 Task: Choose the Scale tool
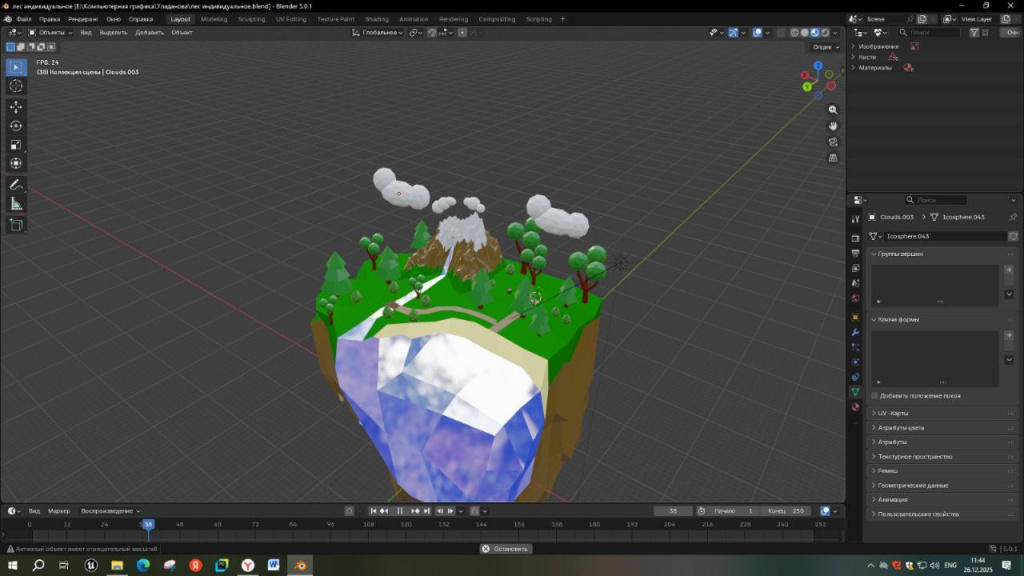click(x=16, y=145)
